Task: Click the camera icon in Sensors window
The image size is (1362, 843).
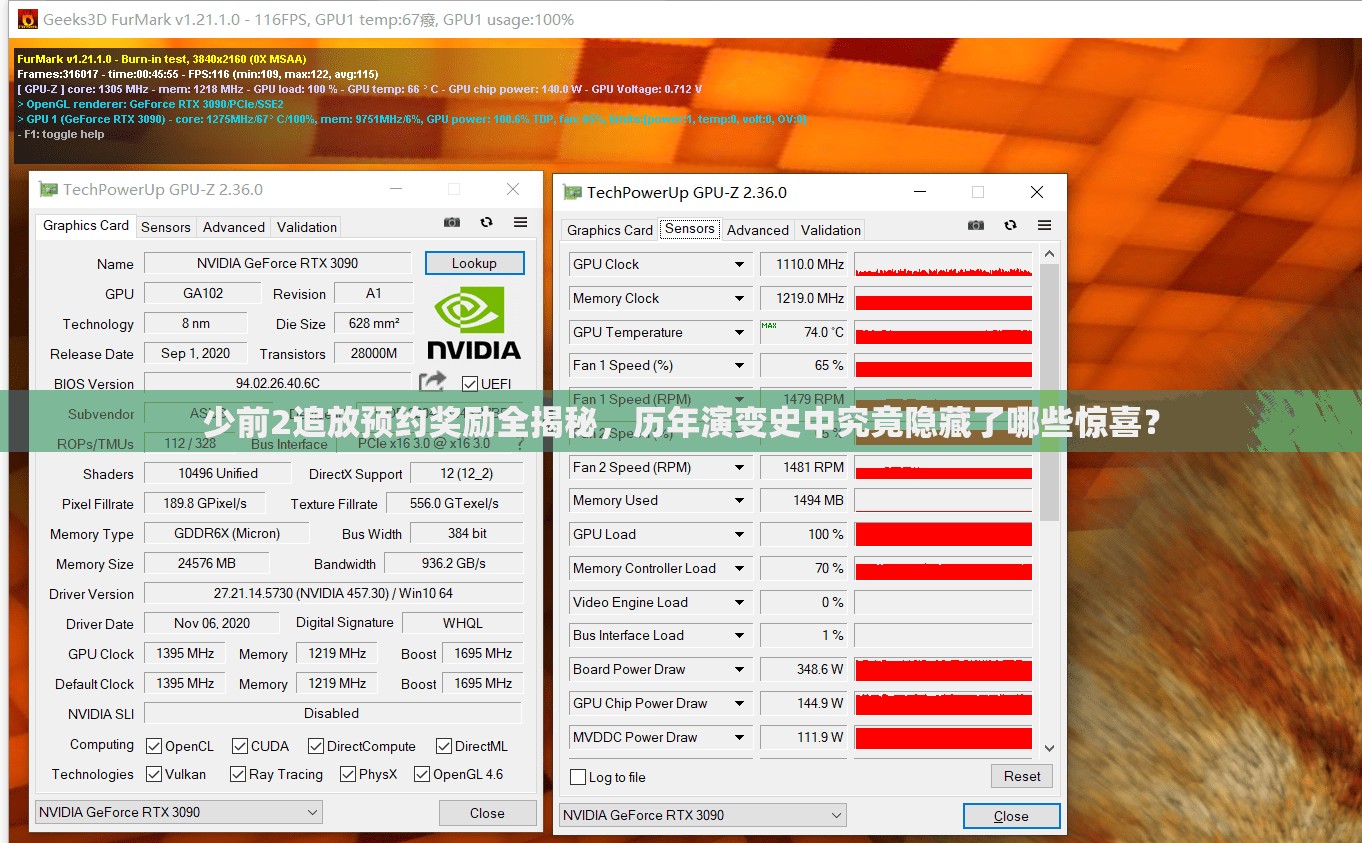Action: pos(976,225)
